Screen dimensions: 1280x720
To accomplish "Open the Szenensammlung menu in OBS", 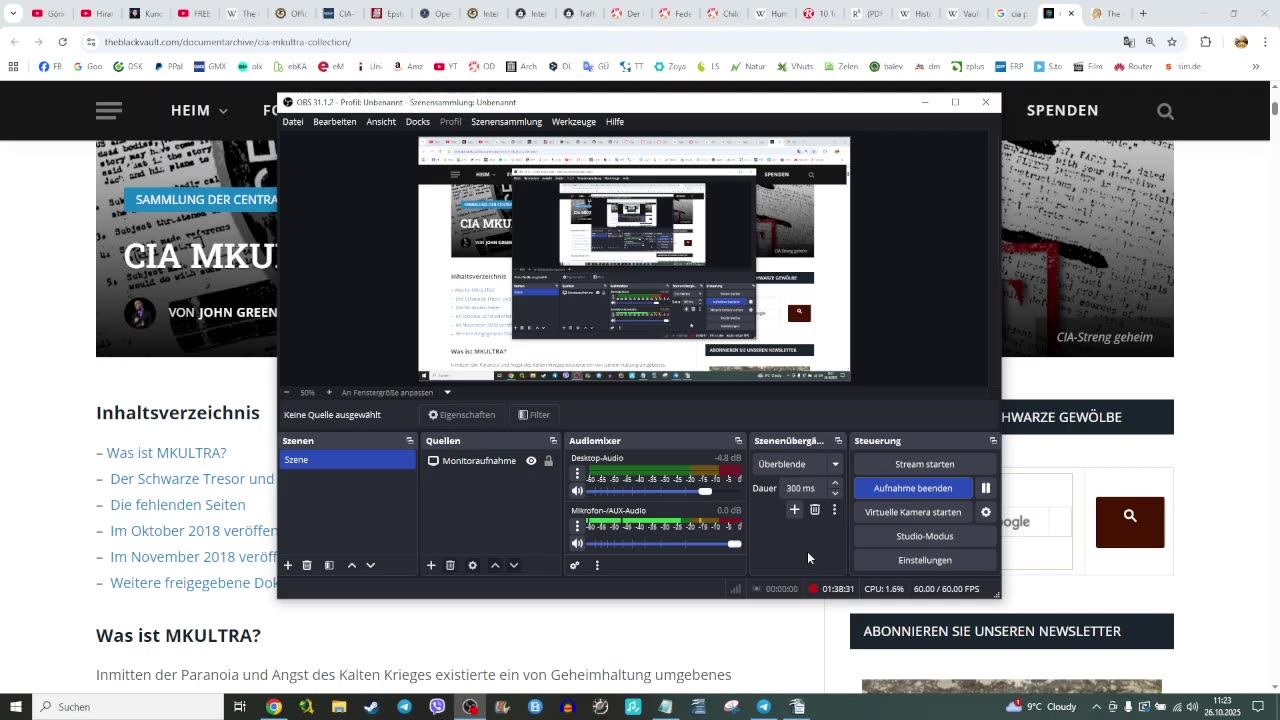I will click(507, 122).
